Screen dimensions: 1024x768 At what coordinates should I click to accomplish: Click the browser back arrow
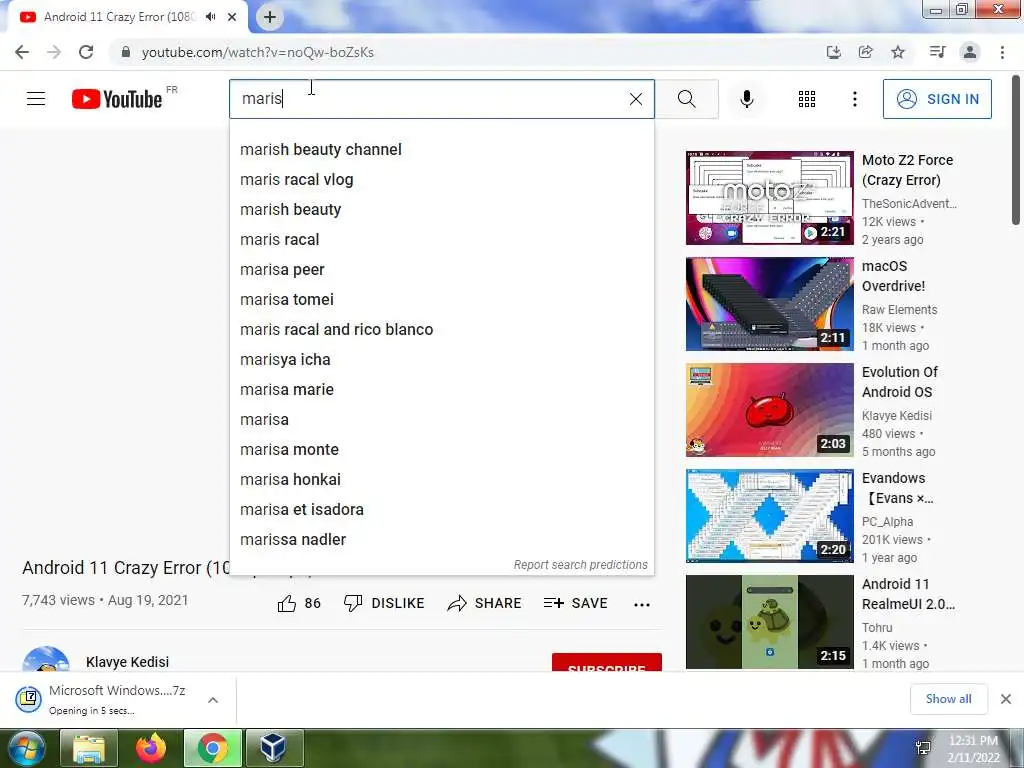coord(22,52)
